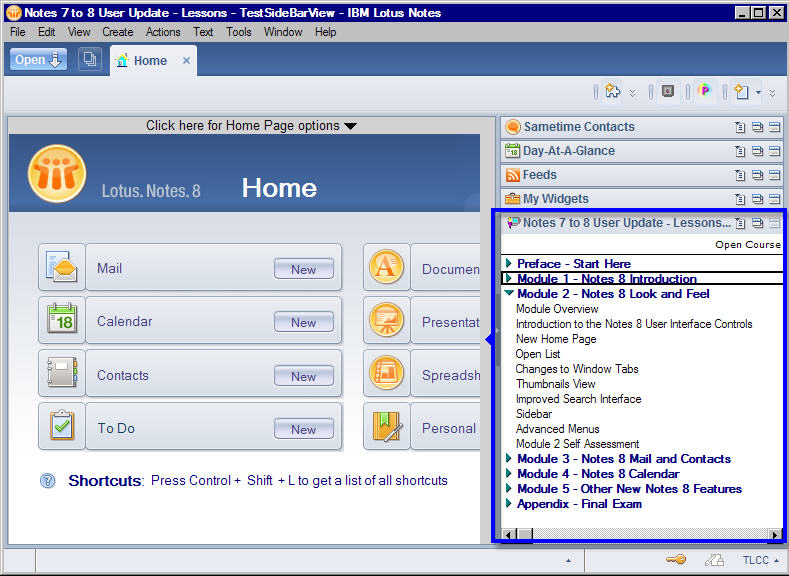The image size is (789, 576).
Task: Open the Mail envelope icon
Action: point(61,267)
